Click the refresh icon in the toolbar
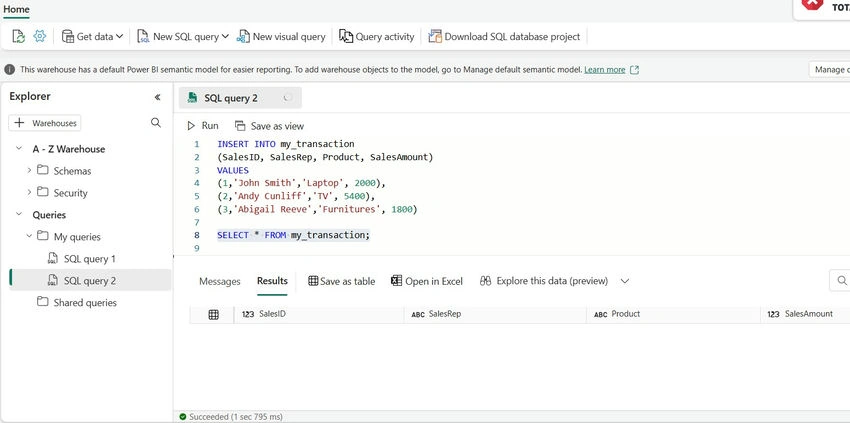 [18, 36]
